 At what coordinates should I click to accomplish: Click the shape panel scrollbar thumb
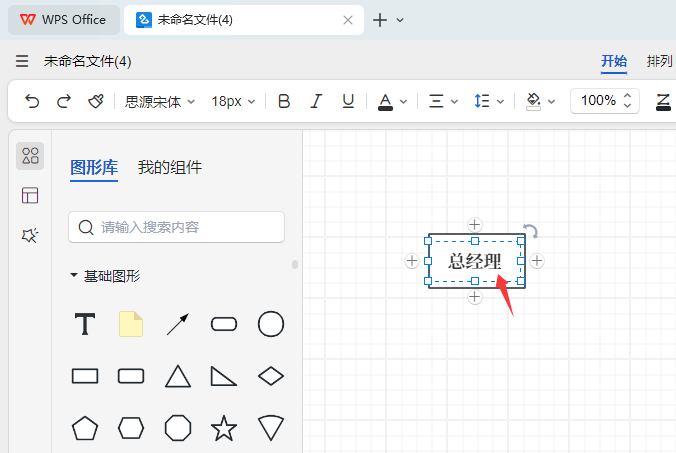pos(295,264)
